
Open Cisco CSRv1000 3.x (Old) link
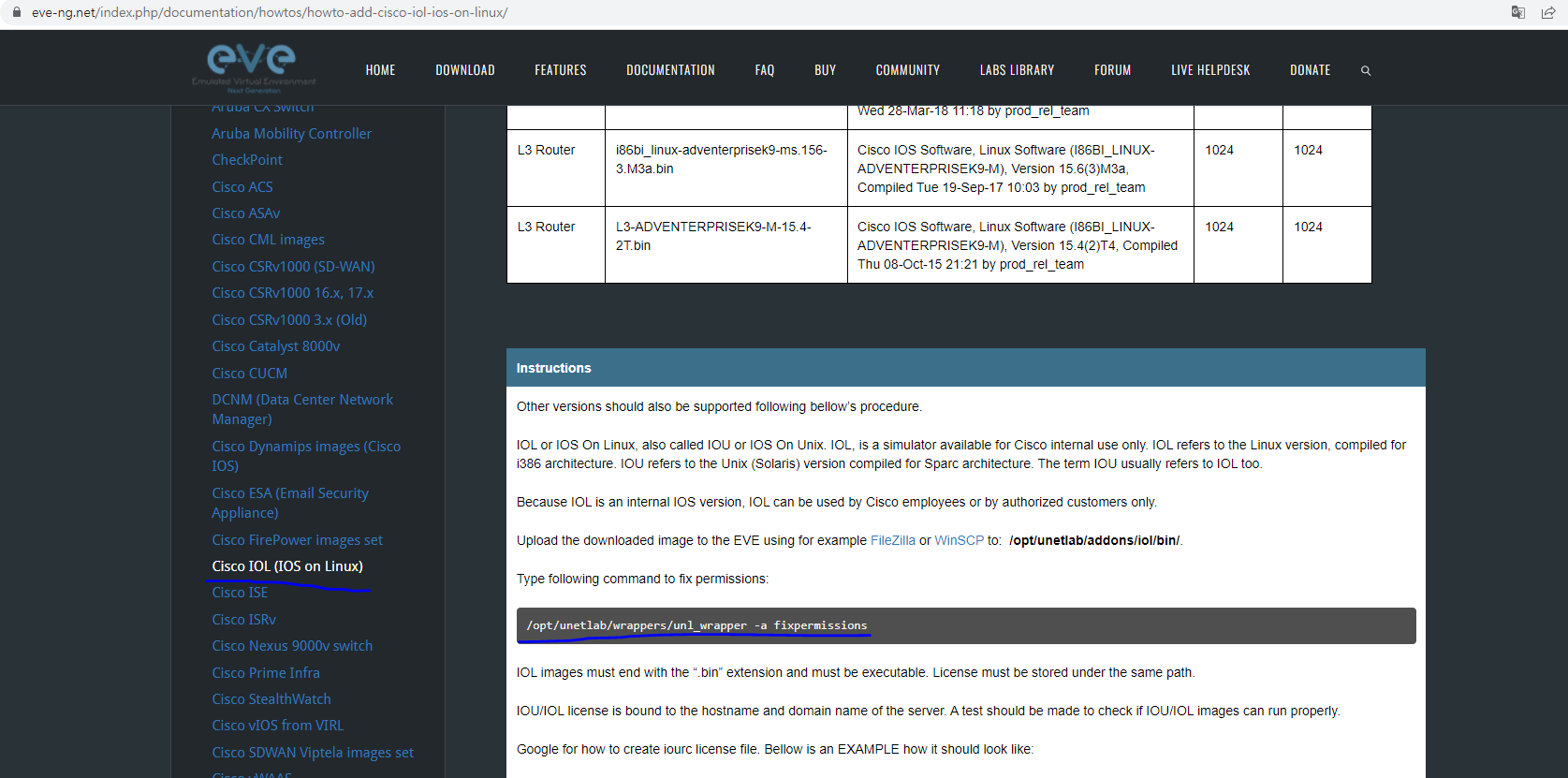coord(289,320)
